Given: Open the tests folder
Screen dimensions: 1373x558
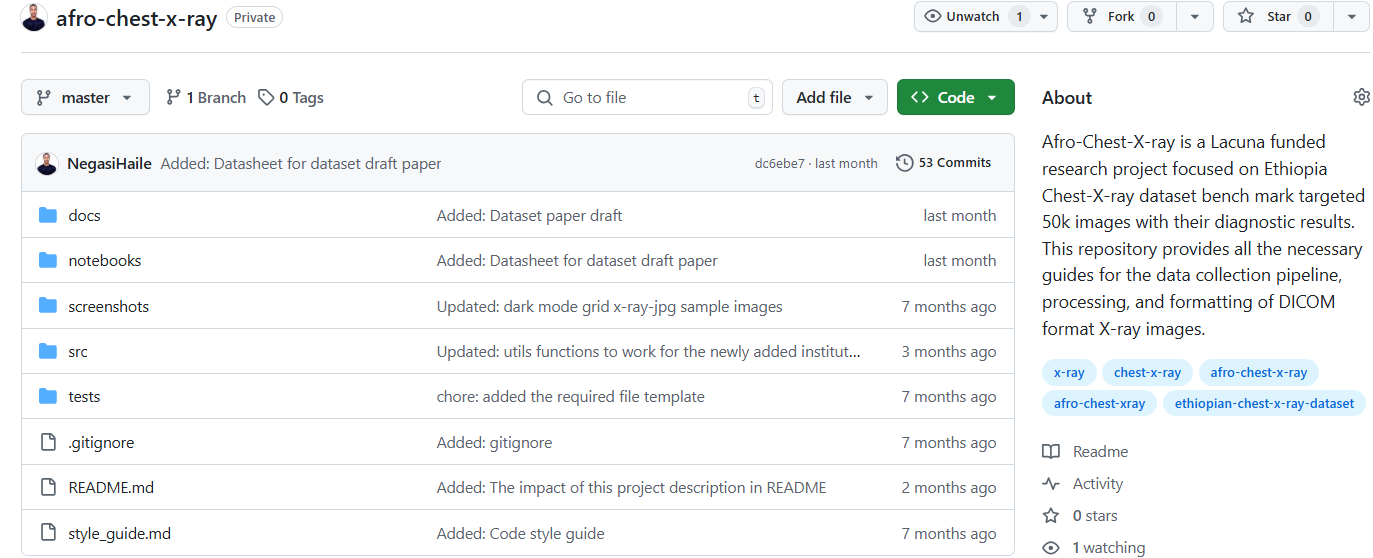Looking at the screenshot, I should tap(84, 396).
